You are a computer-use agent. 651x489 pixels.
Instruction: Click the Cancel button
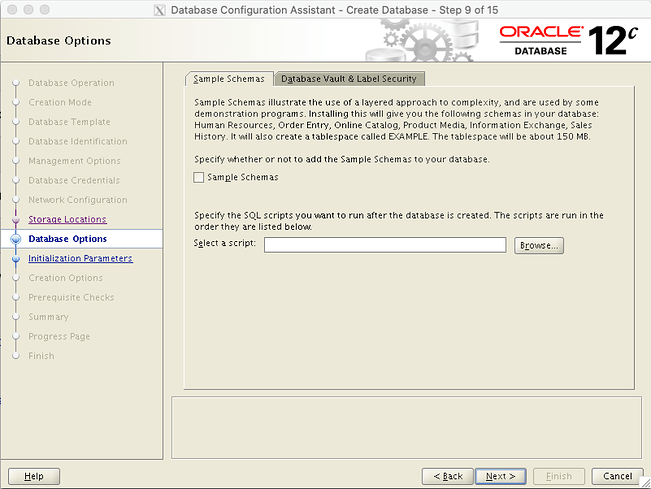617,476
